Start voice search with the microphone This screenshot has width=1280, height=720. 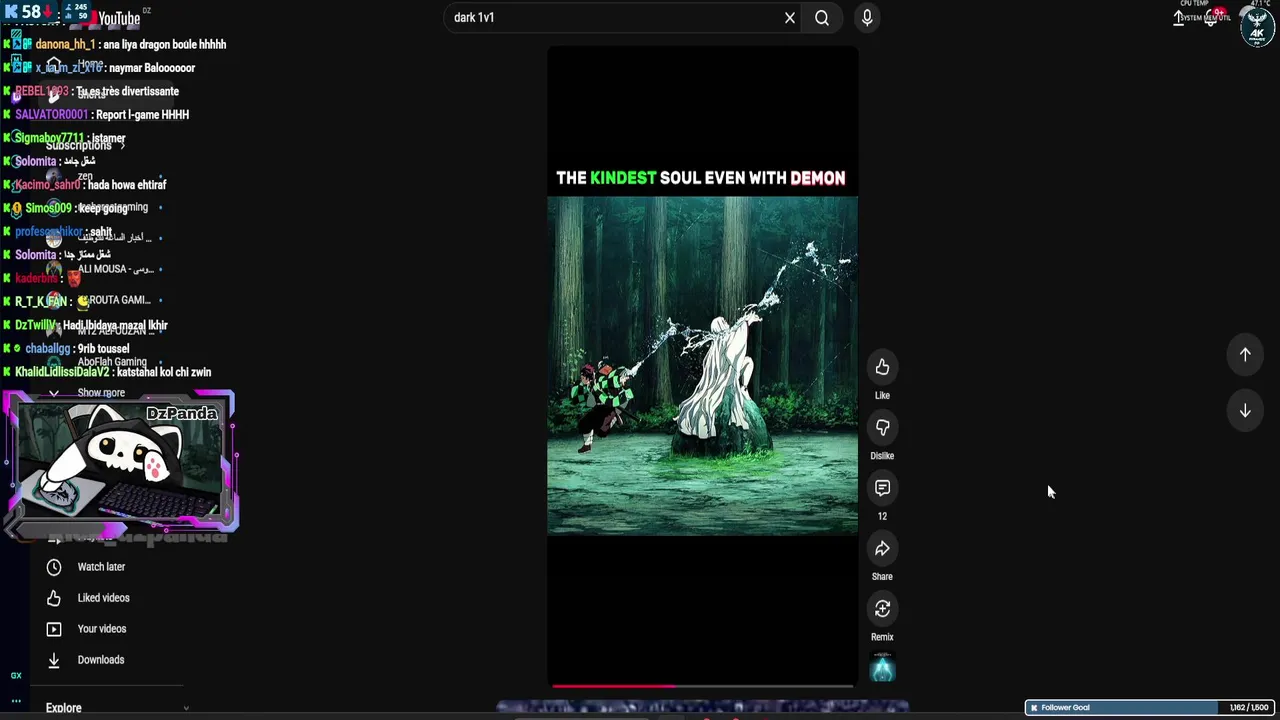[867, 17]
